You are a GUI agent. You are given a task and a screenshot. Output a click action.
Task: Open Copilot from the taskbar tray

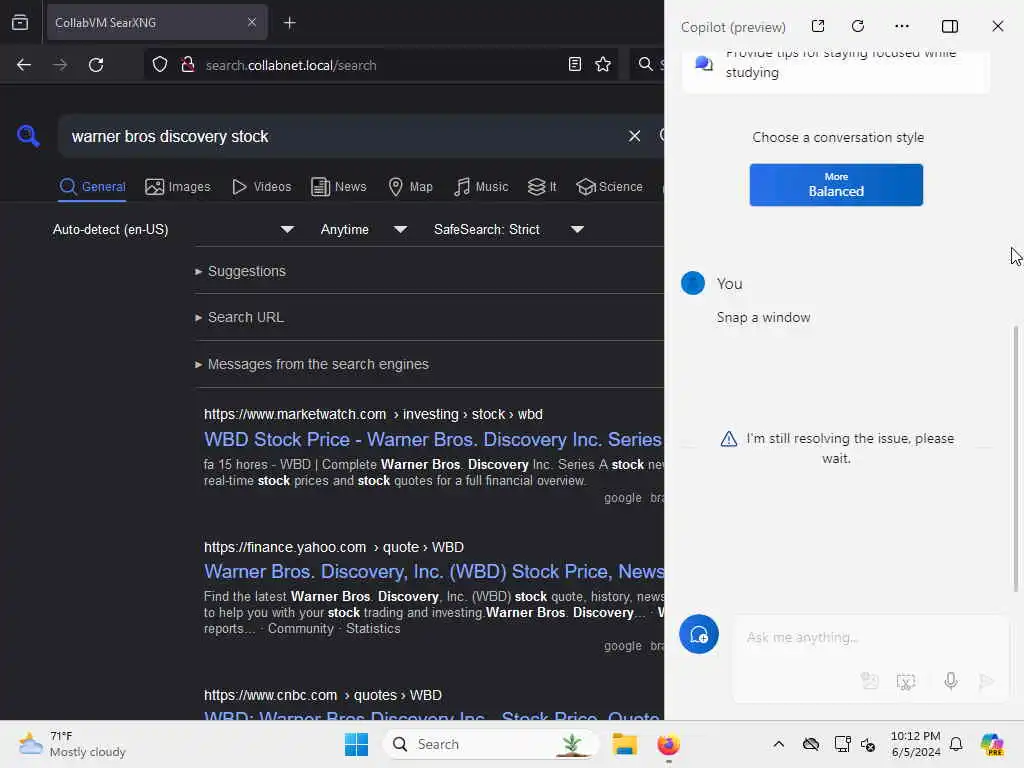[992, 744]
